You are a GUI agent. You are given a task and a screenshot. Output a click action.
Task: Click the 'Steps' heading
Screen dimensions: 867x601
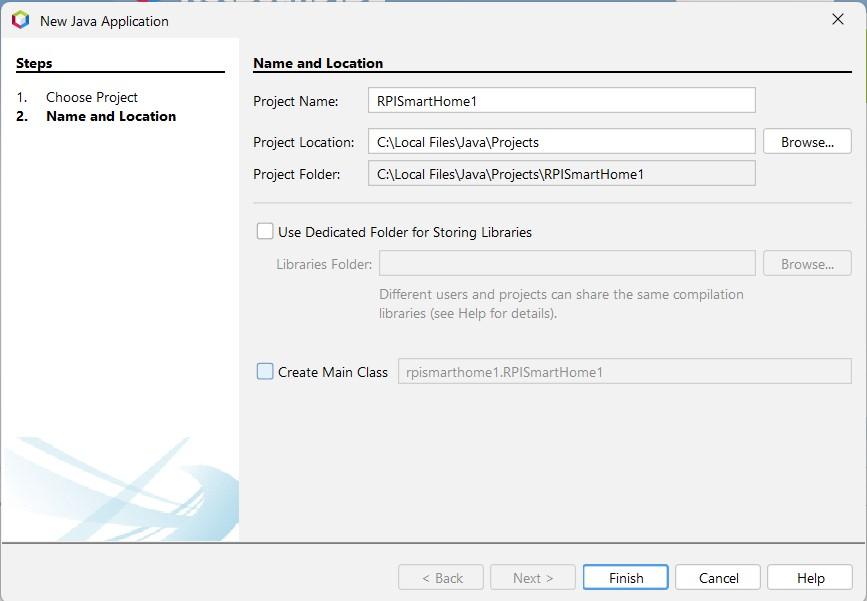click(34, 63)
